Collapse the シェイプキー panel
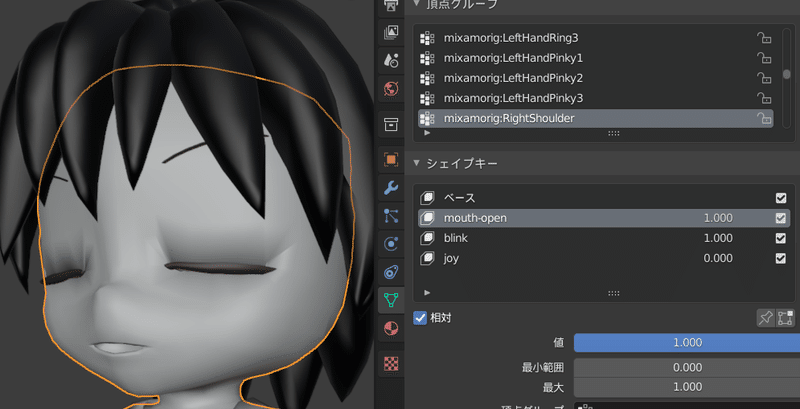The width and height of the screenshot is (800, 409). 417,163
